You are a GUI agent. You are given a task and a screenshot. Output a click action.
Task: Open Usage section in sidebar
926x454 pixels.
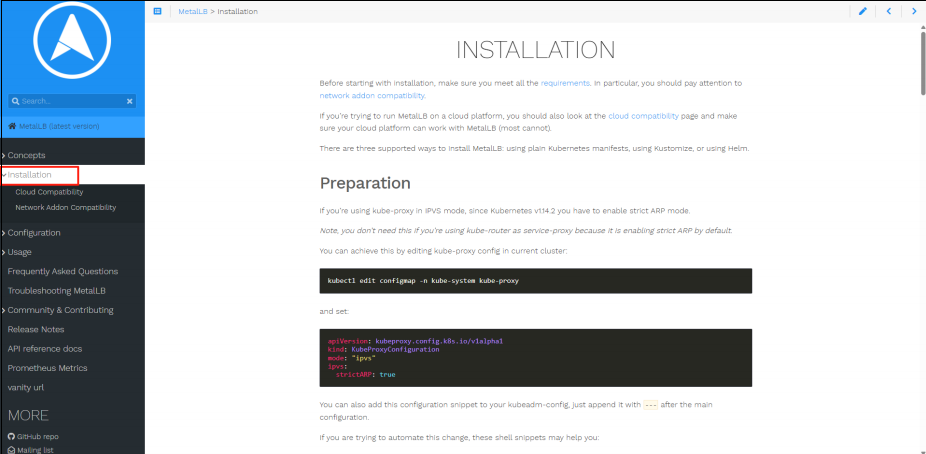click(19, 252)
